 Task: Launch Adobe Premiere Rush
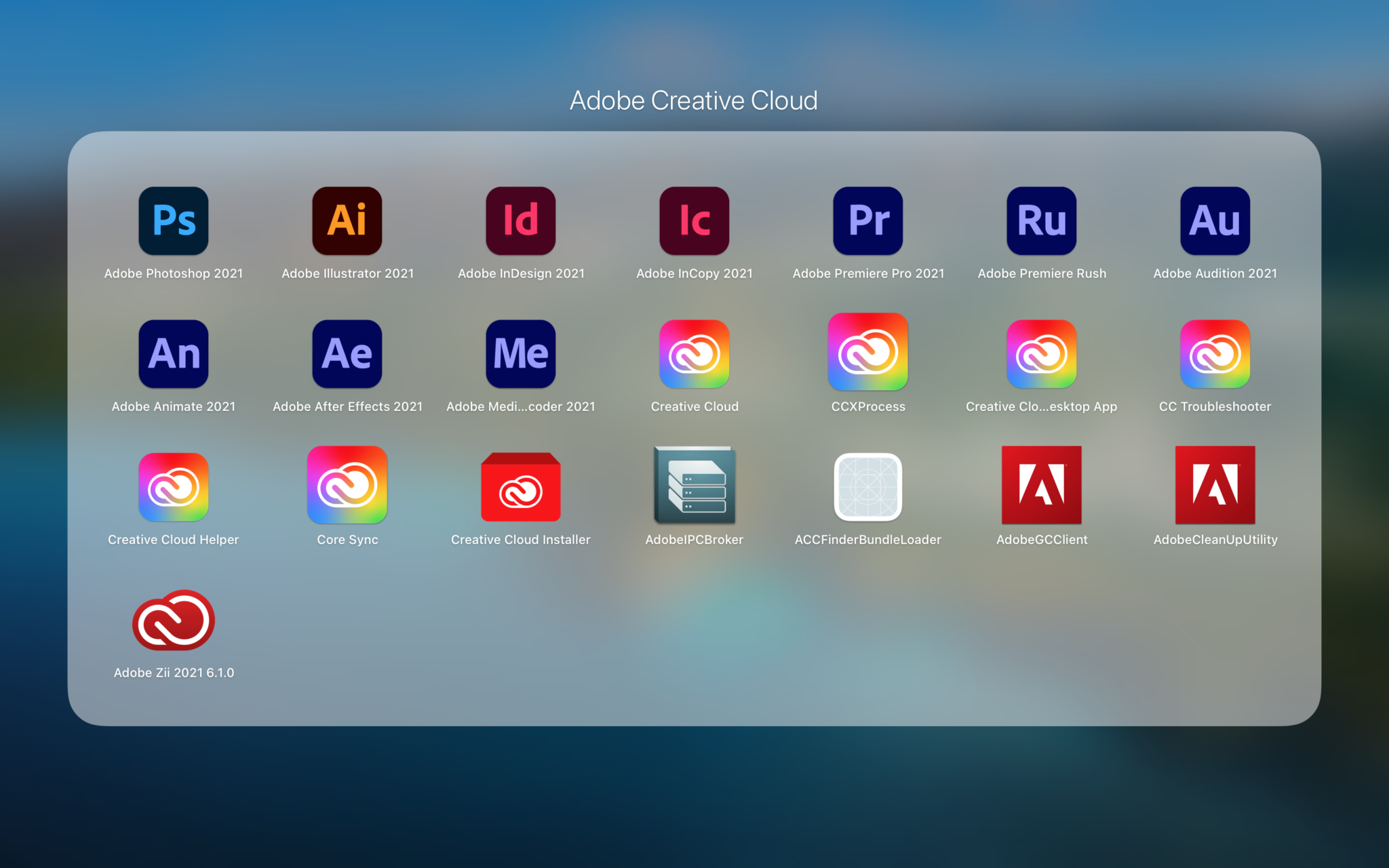pos(1042,221)
